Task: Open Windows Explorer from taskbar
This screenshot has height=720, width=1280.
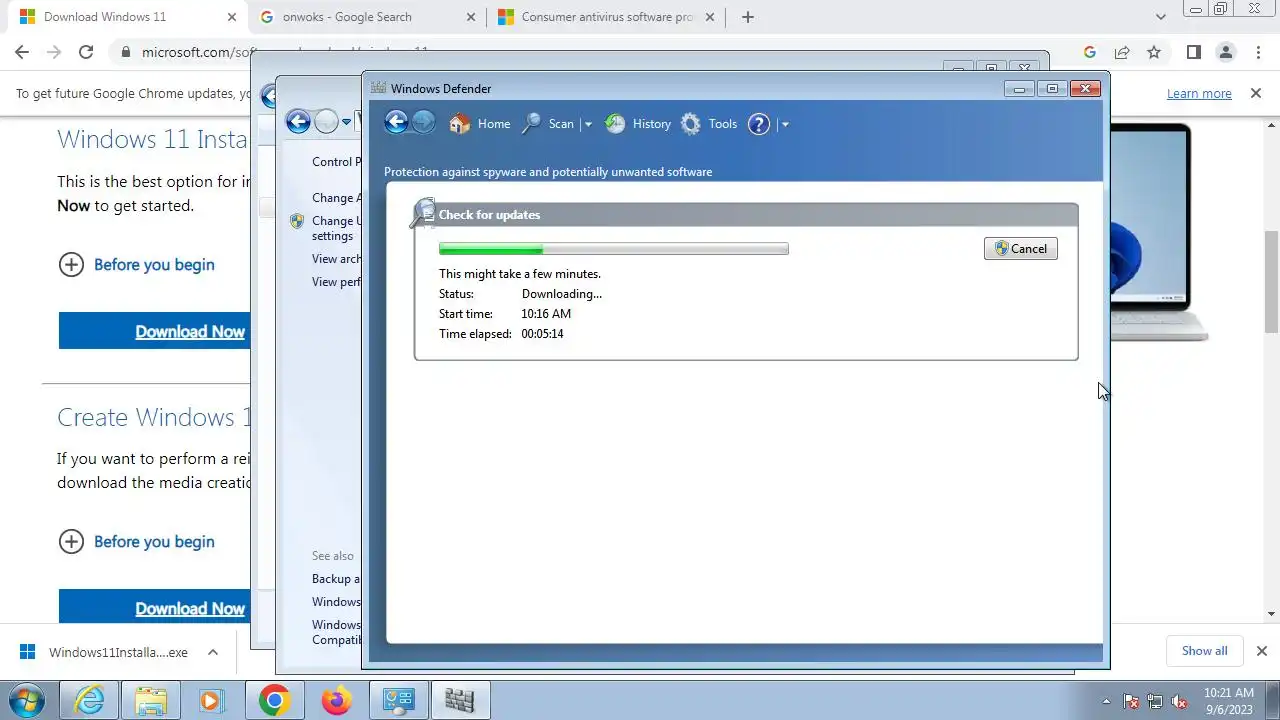Action: click(151, 700)
